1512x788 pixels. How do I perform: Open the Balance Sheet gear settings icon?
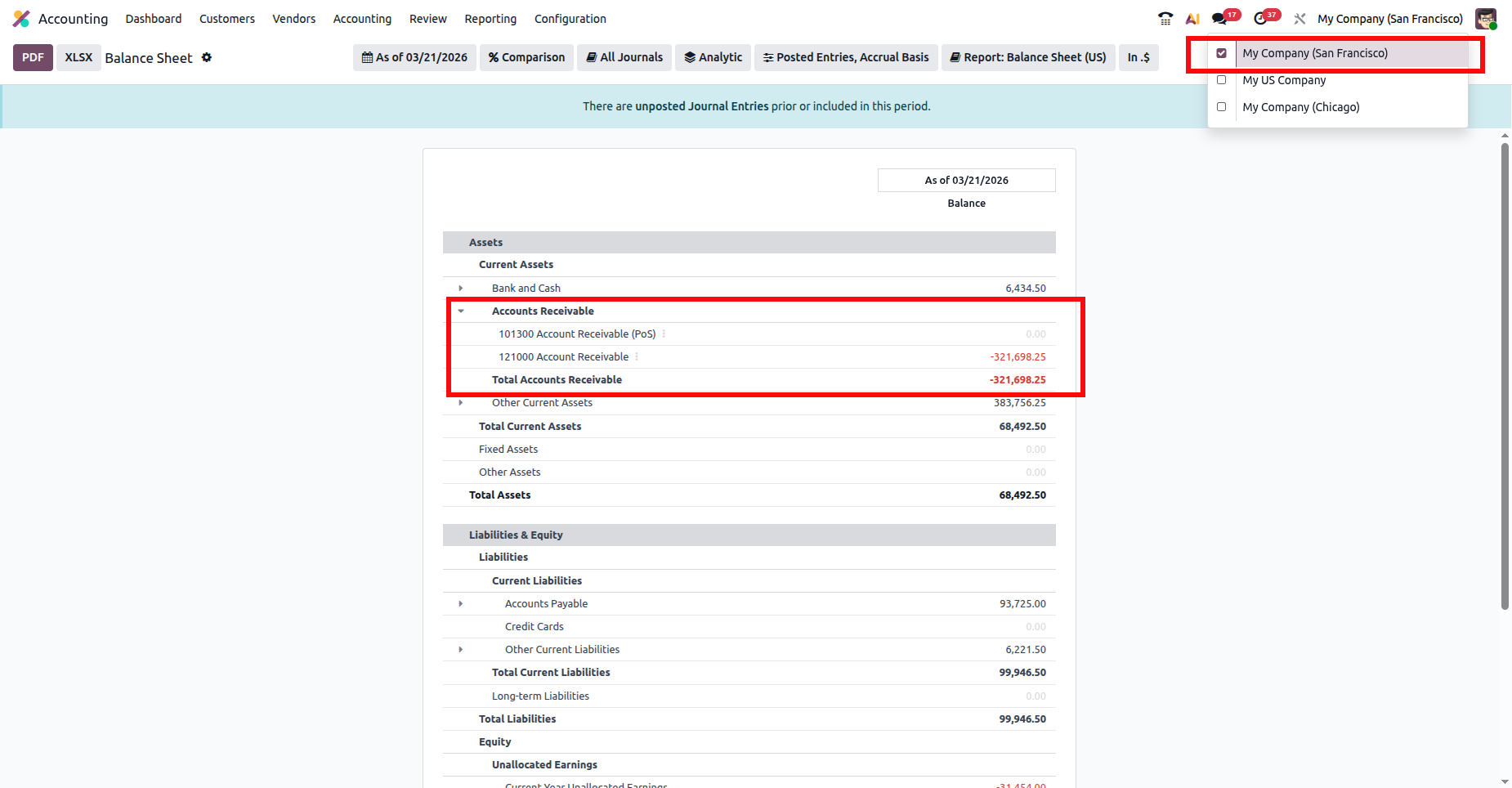pos(207,57)
